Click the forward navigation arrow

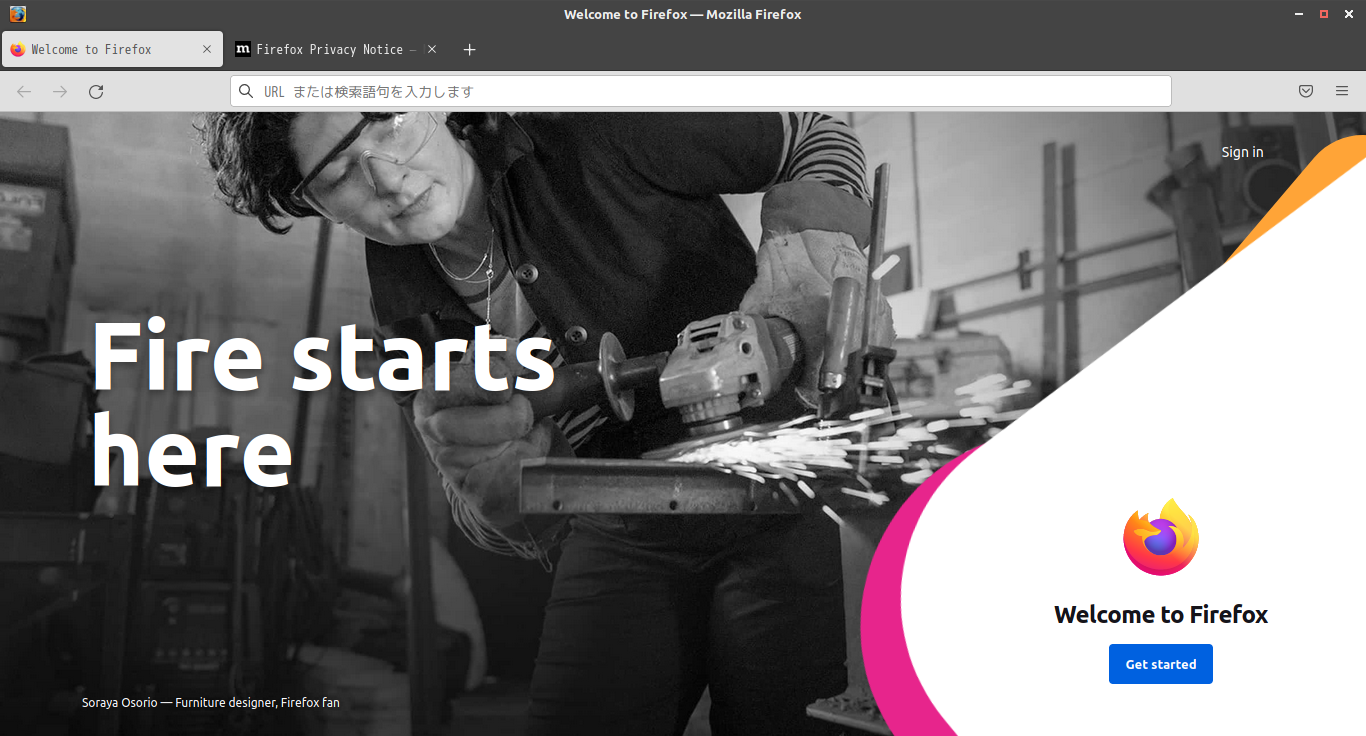pyautogui.click(x=60, y=91)
